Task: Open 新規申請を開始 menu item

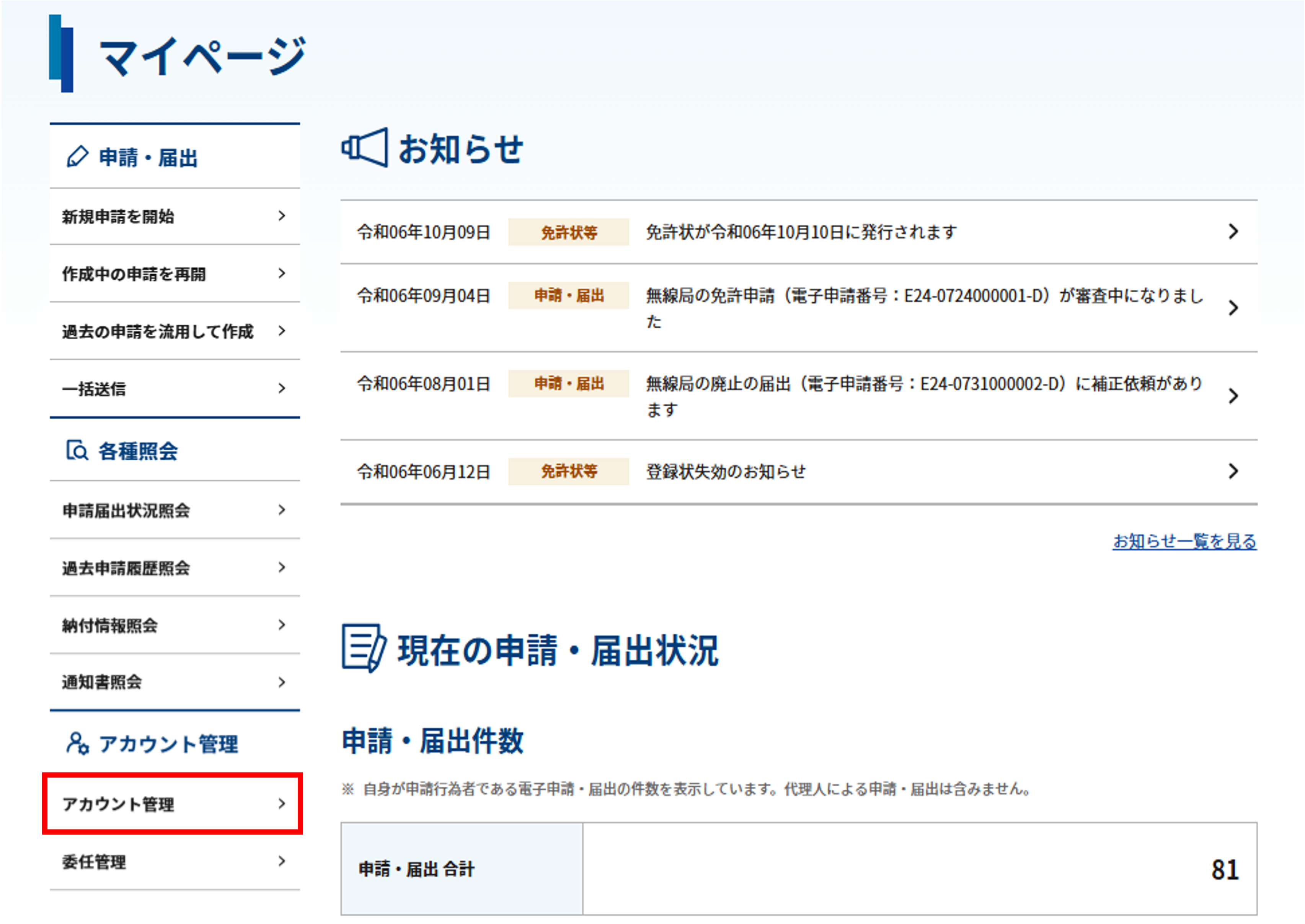Action: point(175,216)
